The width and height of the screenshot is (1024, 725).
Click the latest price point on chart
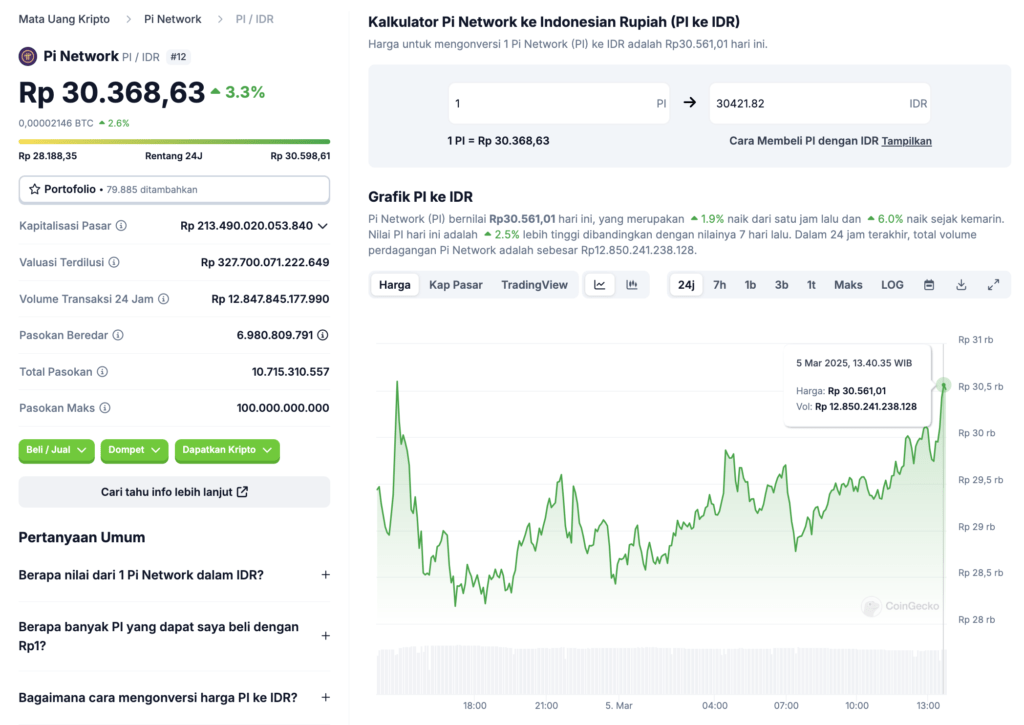point(943,385)
